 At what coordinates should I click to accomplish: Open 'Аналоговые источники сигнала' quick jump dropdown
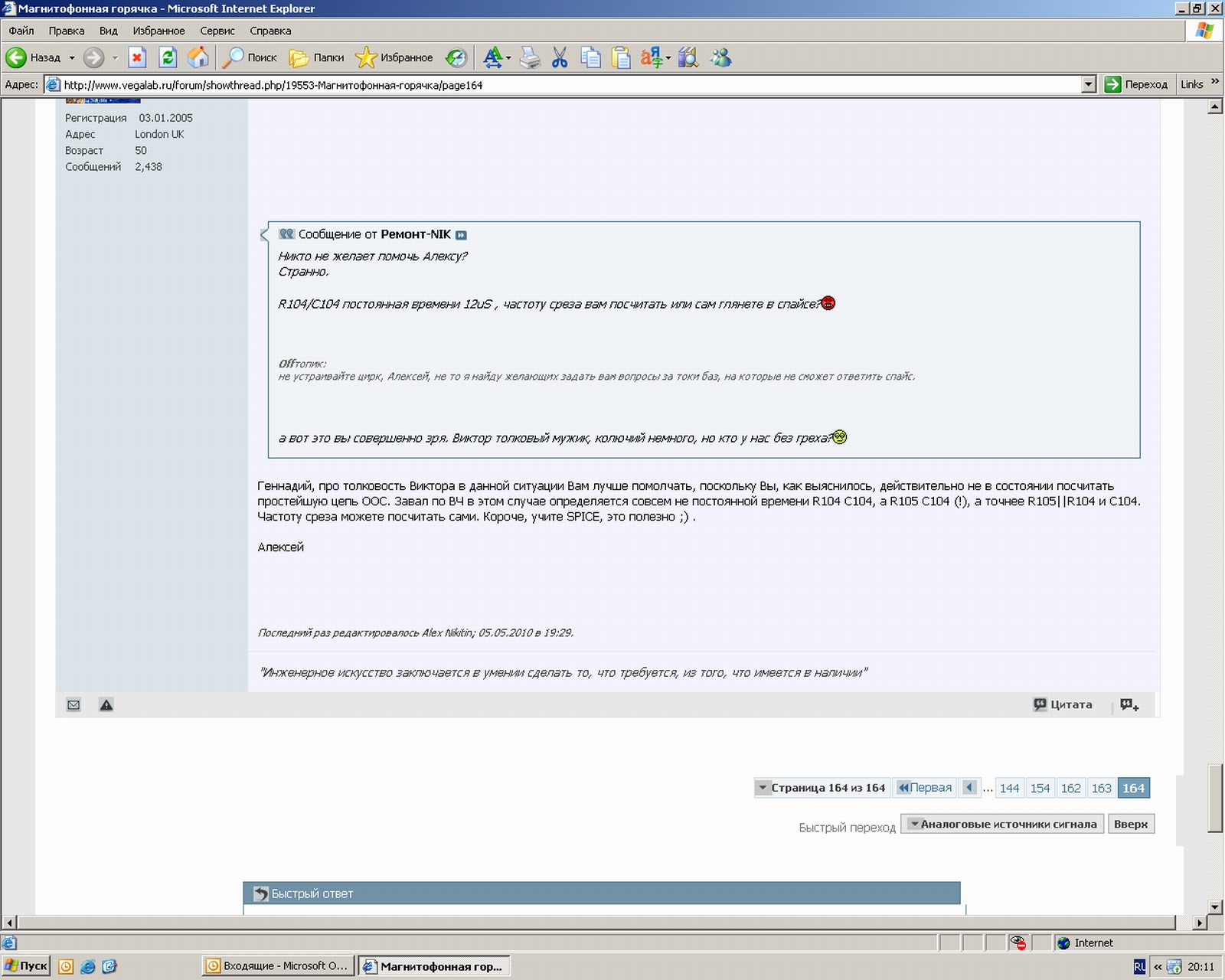1002,825
